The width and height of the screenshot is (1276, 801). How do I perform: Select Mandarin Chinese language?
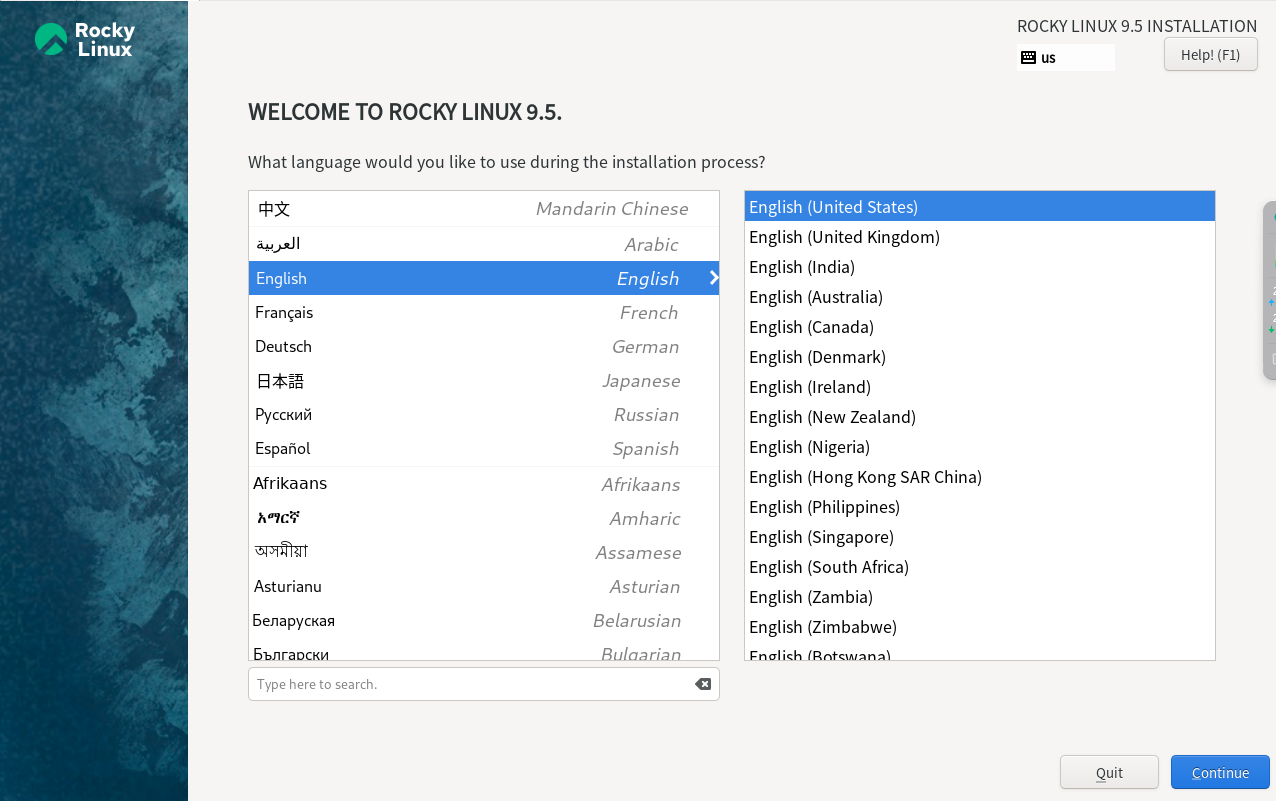[x=484, y=209]
